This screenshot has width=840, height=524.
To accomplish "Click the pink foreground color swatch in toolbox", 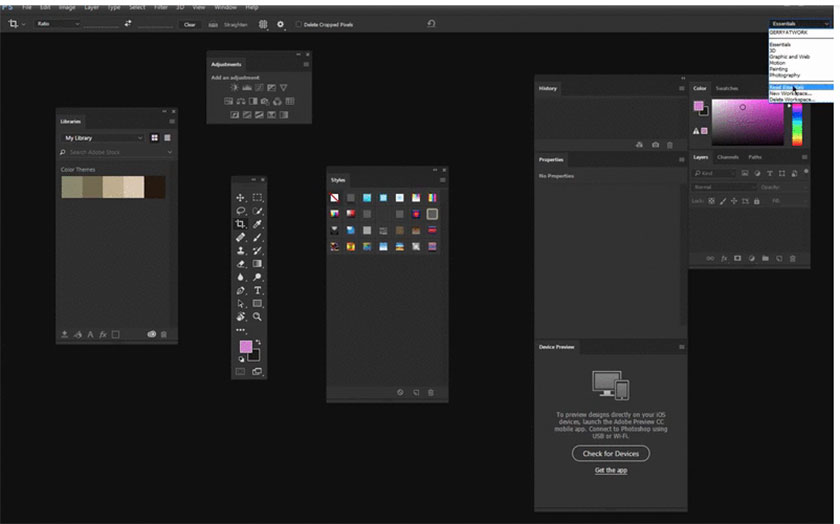I will (245, 346).
